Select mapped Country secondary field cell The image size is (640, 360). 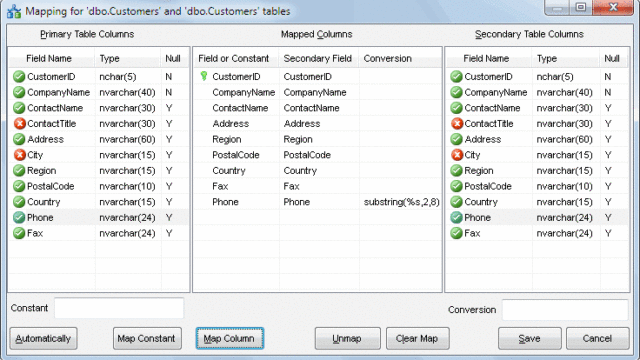(300, 171)
